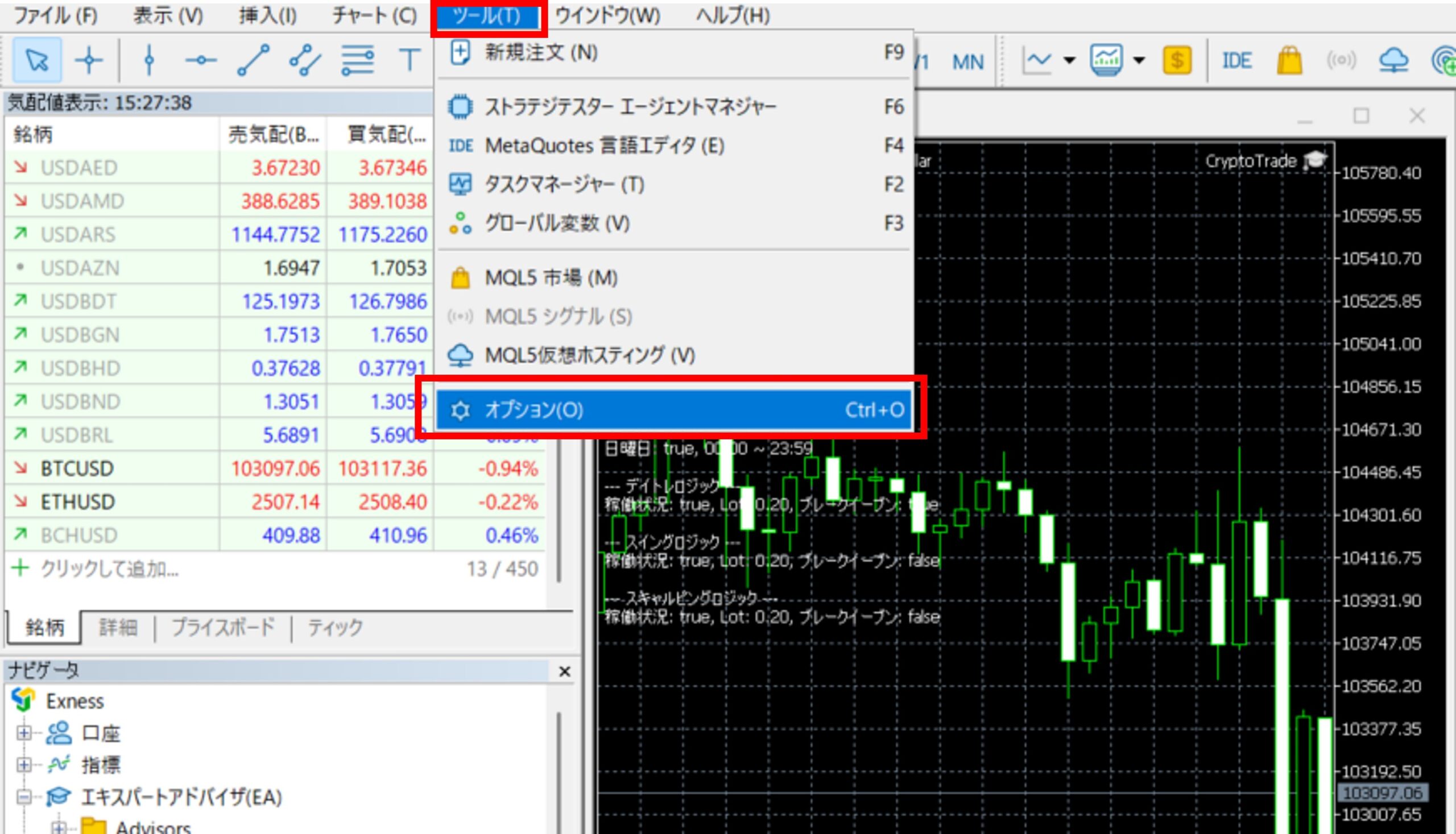This screenshot has height=834, width=1456.
Task: Open the market shopping bag icon in toolbar
Action: pyautogui.click(x=1289, y=60)
